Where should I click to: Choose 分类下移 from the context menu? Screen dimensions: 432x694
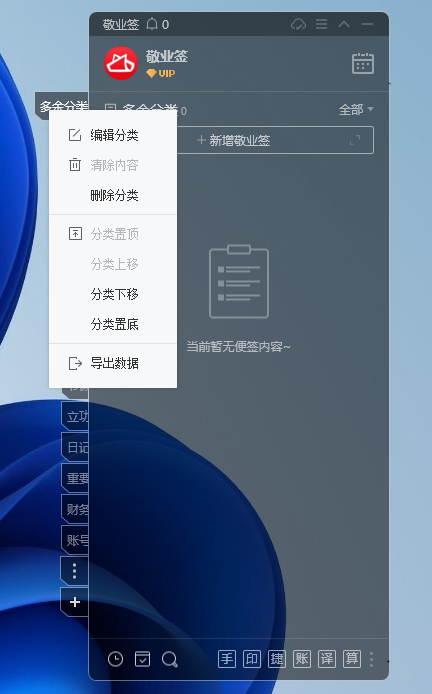tap(113, 294)
